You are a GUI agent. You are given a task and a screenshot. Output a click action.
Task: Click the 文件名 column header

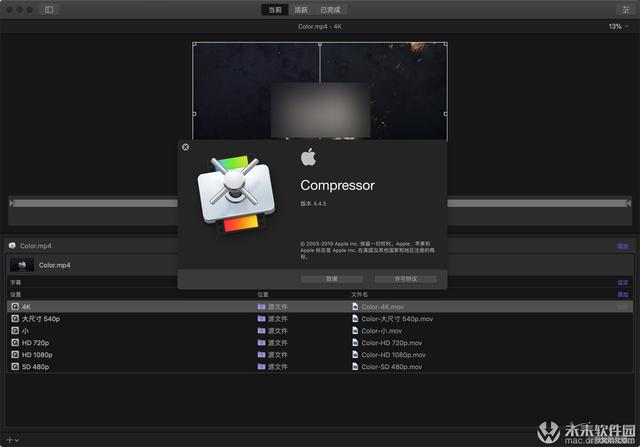359,294
